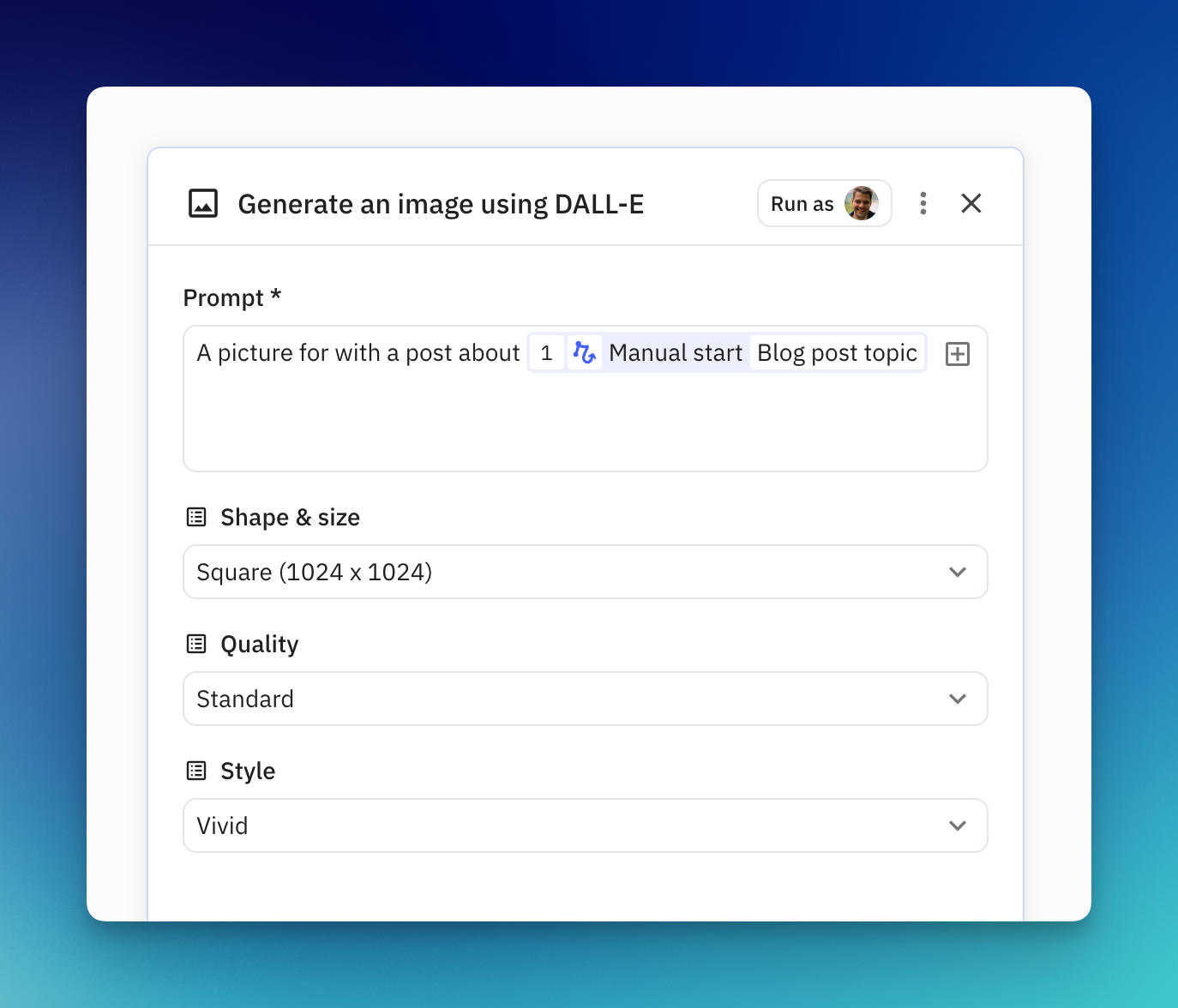Image resolution: width=1178 pixels, height=1008 pixels.
Task: Click the Manual start data pill
Action: coord(727,353)
